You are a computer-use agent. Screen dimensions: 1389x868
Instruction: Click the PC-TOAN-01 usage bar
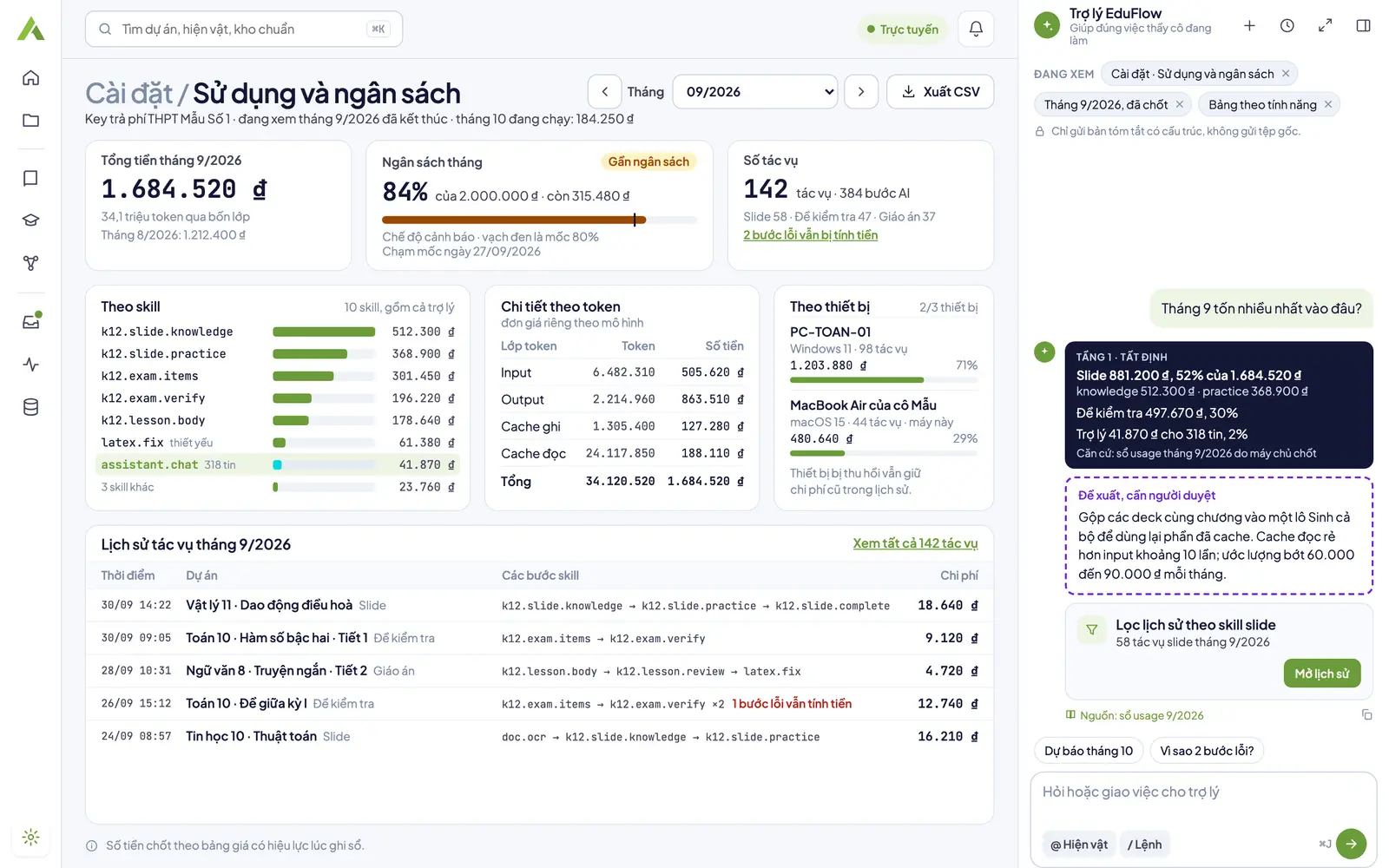pos(884,380)
